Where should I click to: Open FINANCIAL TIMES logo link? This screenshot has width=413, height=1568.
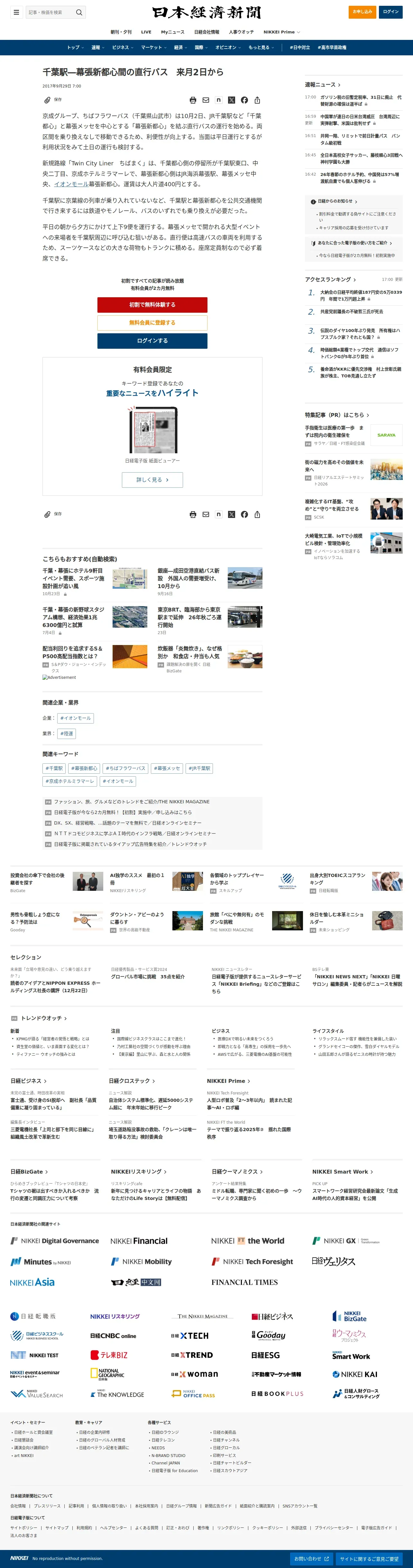(244, 1282)
